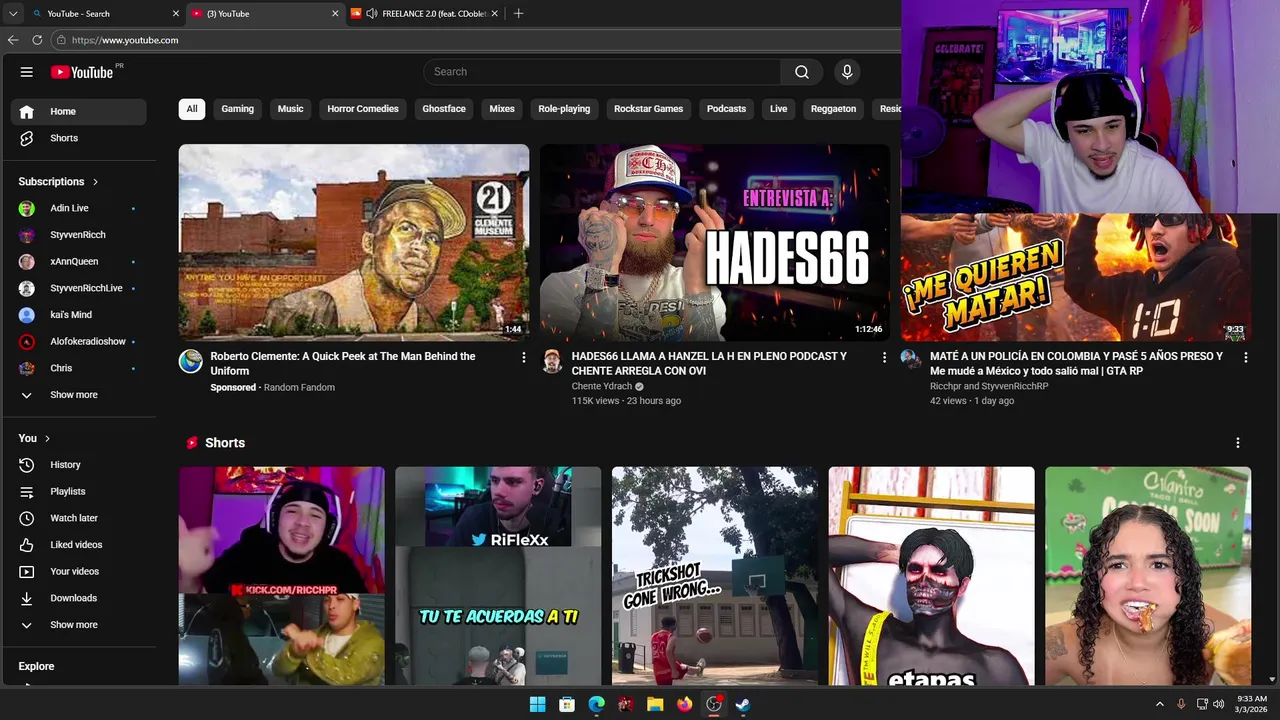The image size is (1280, 720).
Task: Select the Rockstar Games chip
Action: pyautogui.click(x=648, y=109)
